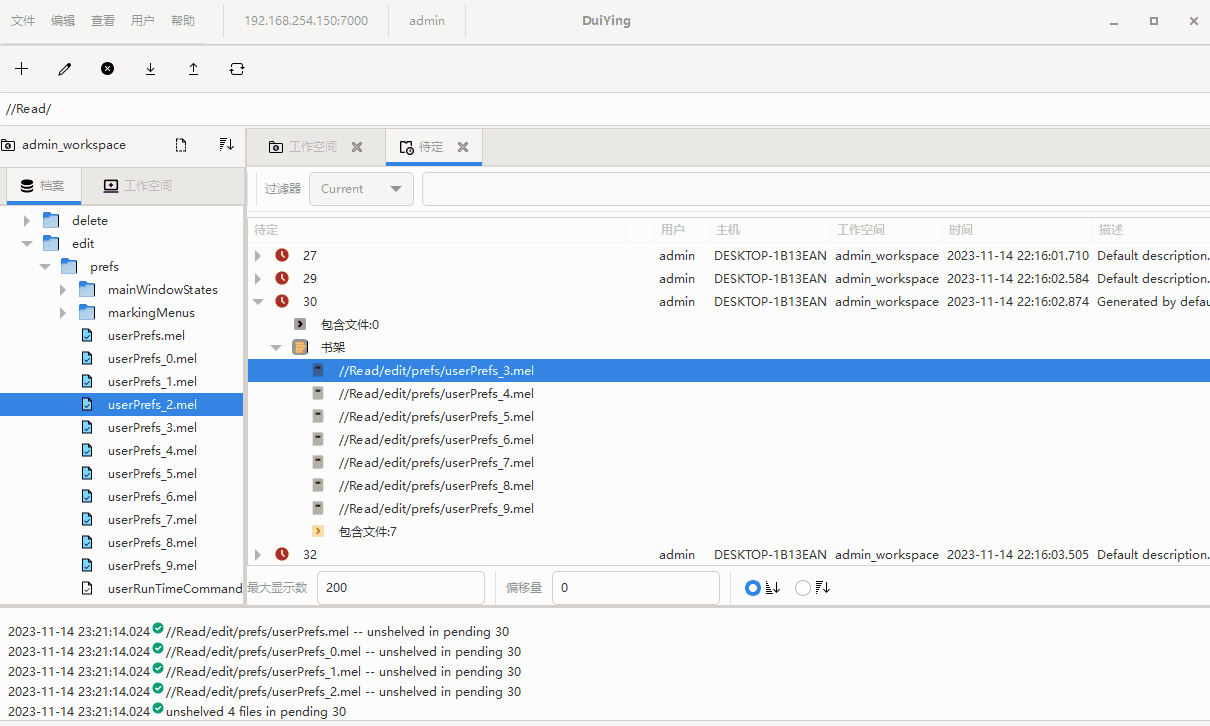Click the refresh sync icon
Viewport: 1210px width, 726px height.
237,69
